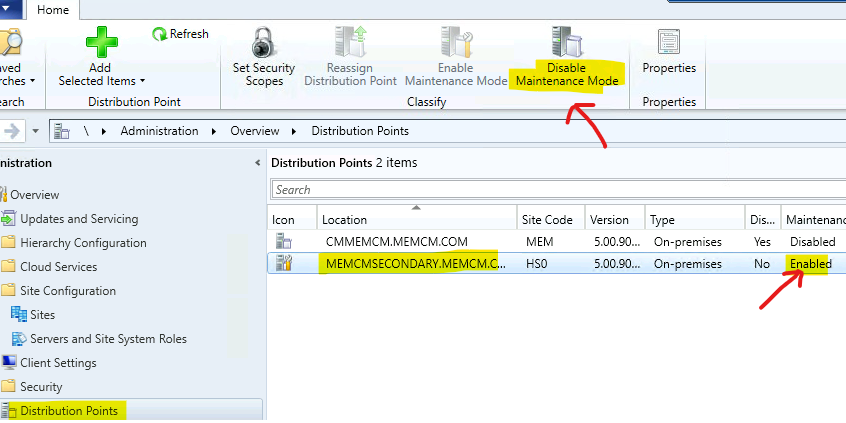The height and width of the screenshot is (423, 846).
Task: Click the CMMEMCM.MEMCM.COM row server icon
Action: coord(284,241)
